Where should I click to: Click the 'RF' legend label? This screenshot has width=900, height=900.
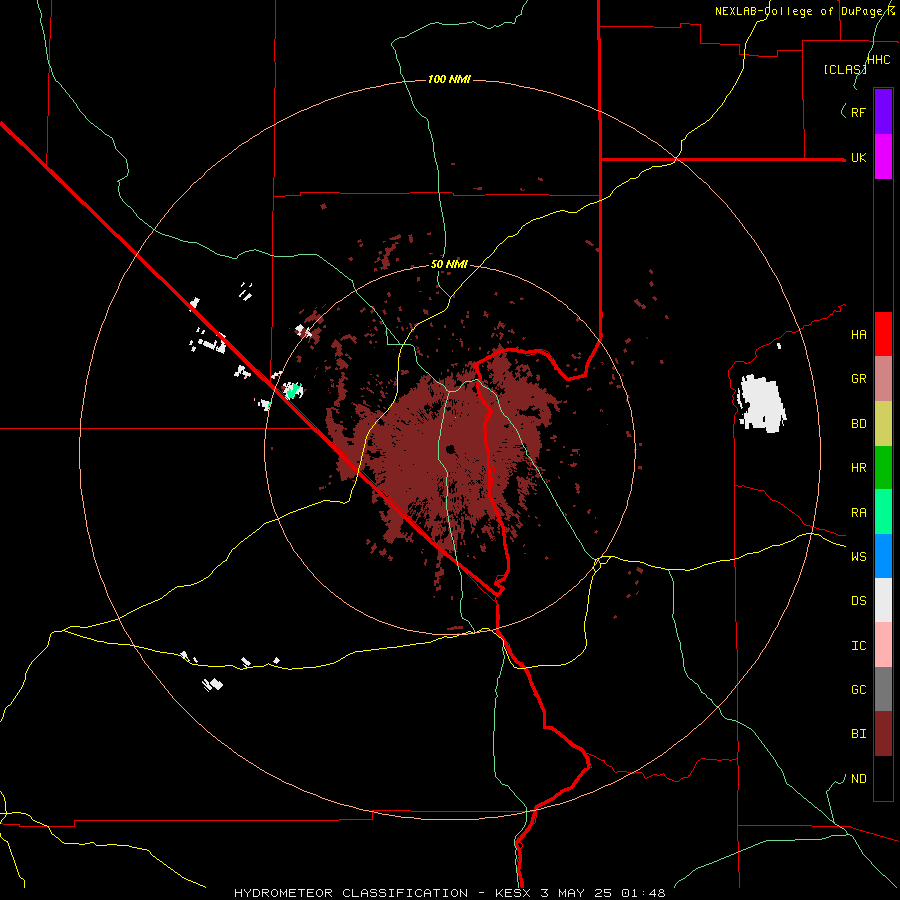point(859,112)
